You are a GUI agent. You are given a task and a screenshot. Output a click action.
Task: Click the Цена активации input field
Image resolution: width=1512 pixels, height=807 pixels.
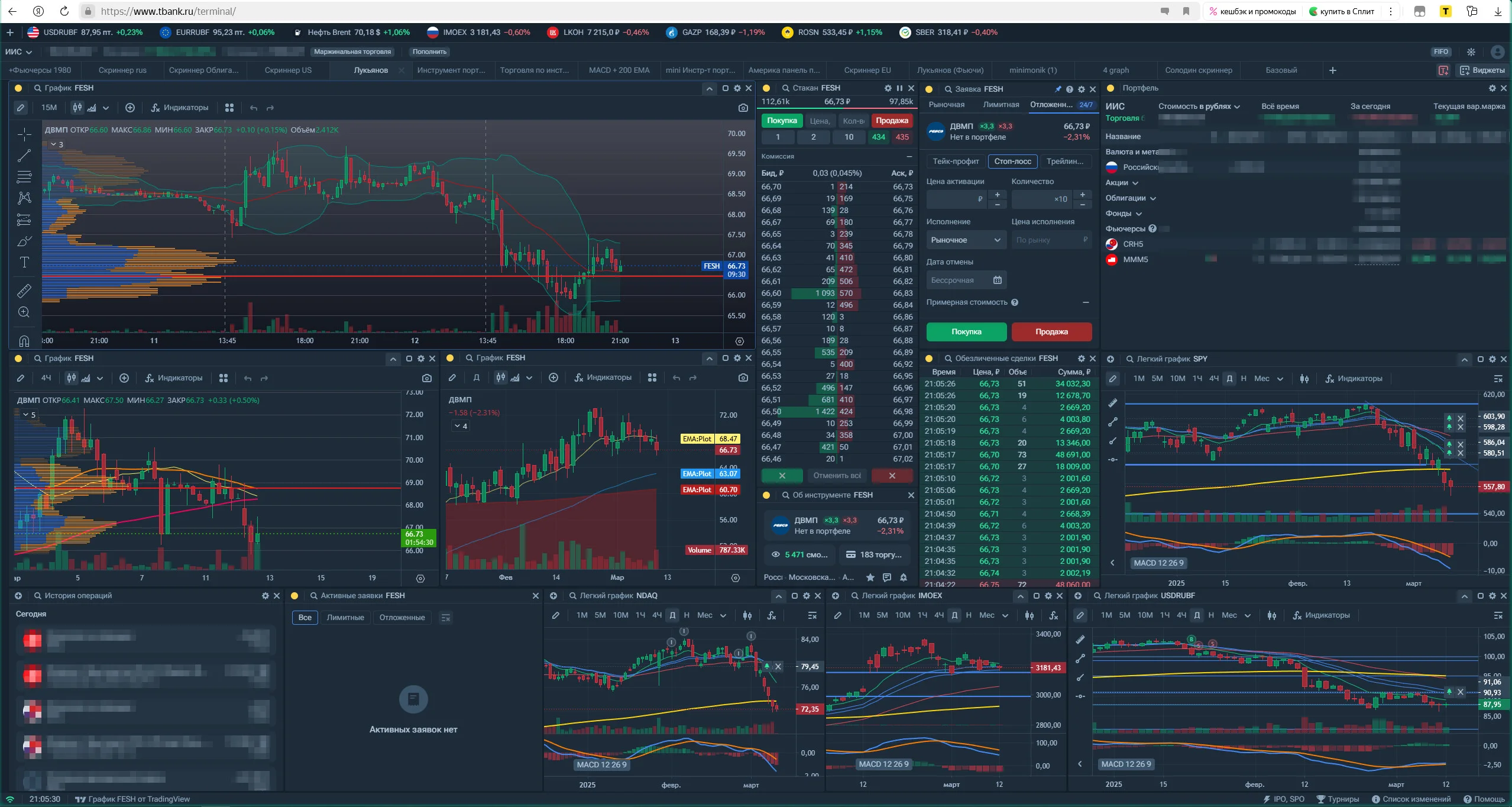click(x=956, y=199)
